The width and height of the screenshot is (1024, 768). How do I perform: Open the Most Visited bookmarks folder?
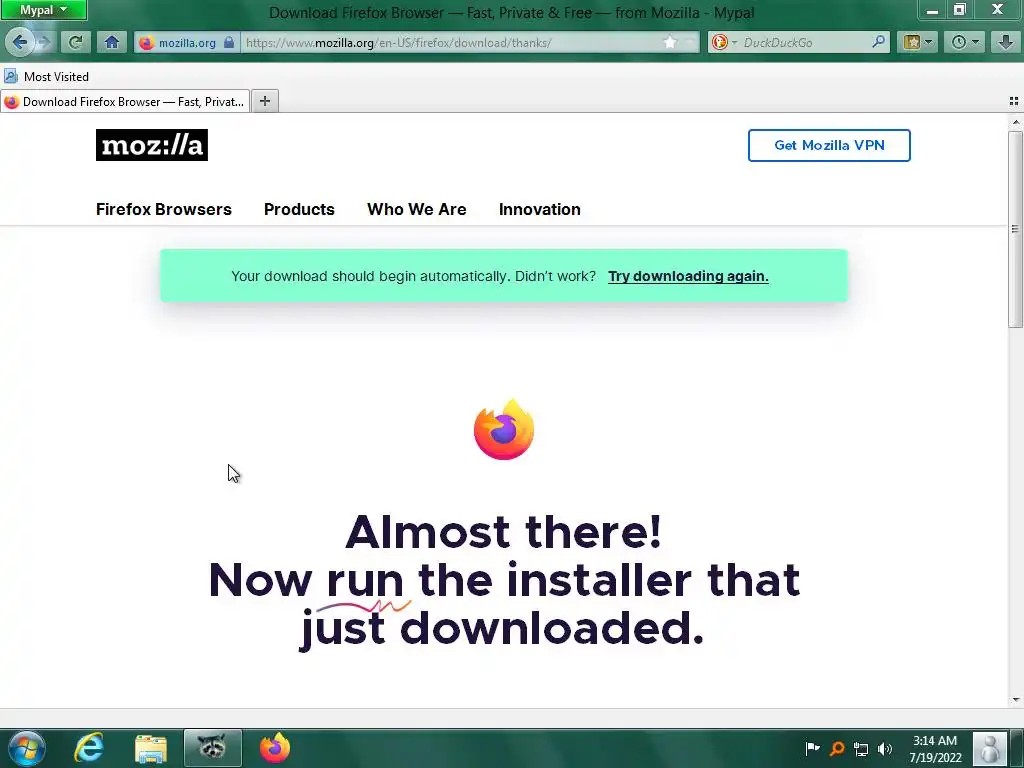tap(46, 76)
